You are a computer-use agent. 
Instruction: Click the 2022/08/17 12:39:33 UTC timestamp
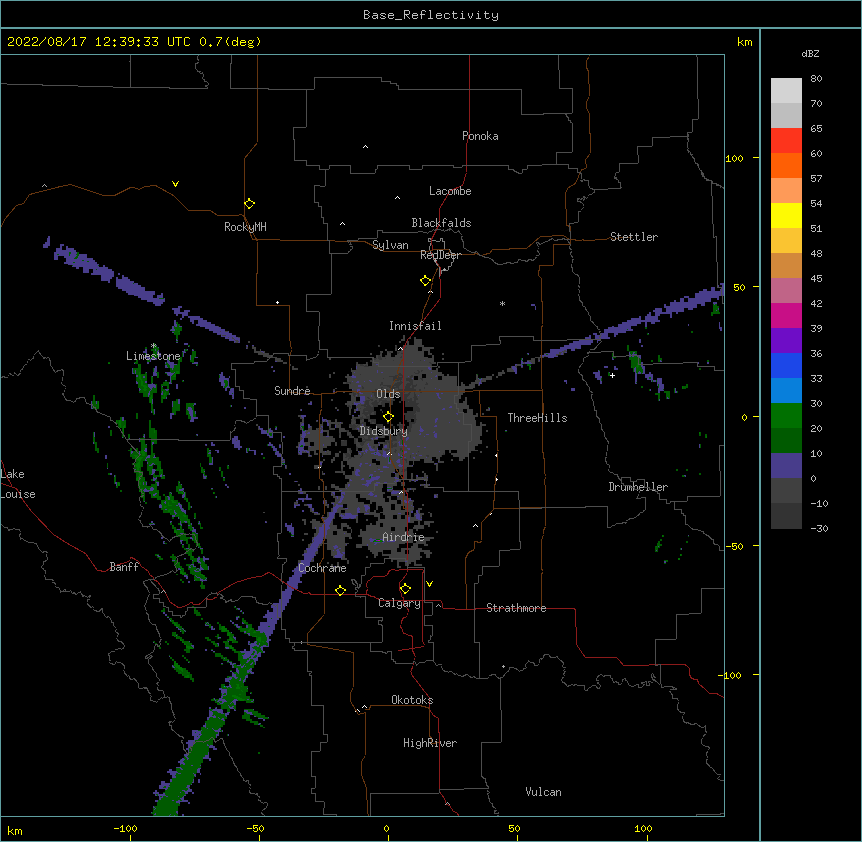[x=99, y=42]
